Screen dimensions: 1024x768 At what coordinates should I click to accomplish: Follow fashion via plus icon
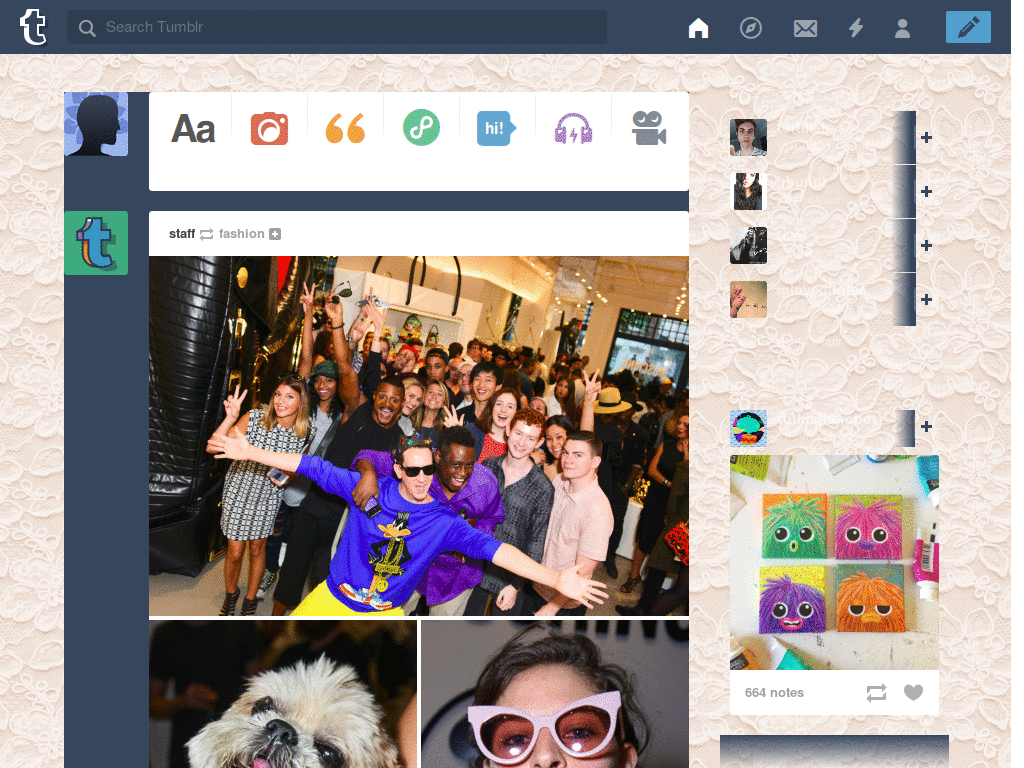pyautogui.click(x=275, y=234)
